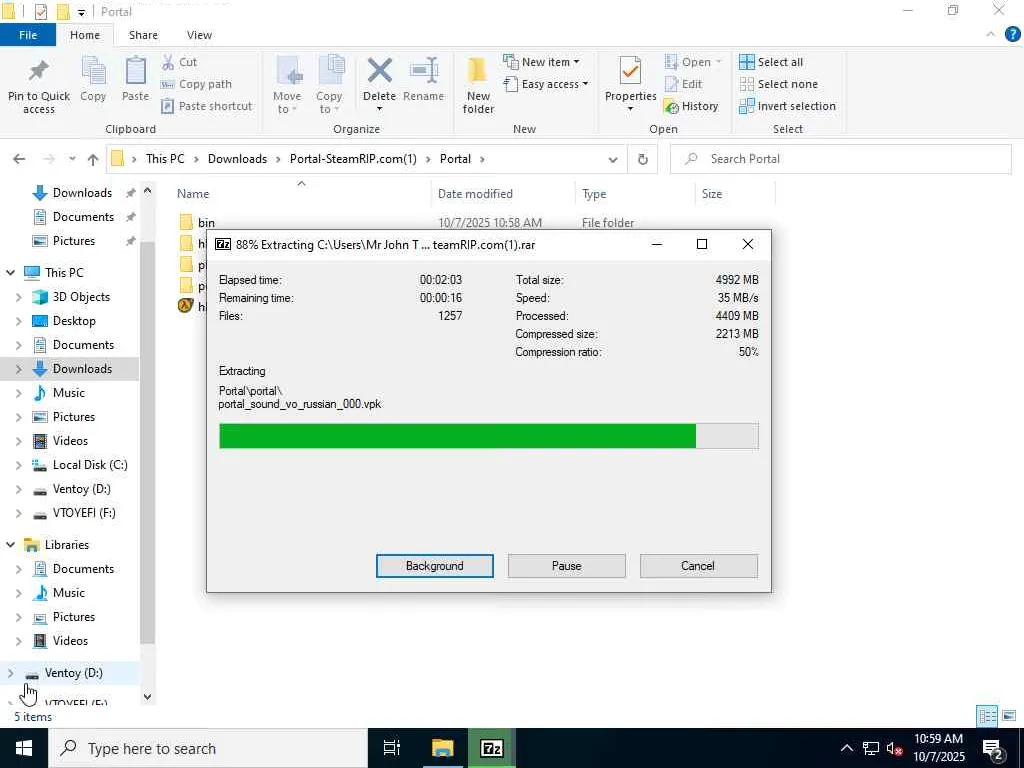Click the Back navigation arrow

[19, 159]
